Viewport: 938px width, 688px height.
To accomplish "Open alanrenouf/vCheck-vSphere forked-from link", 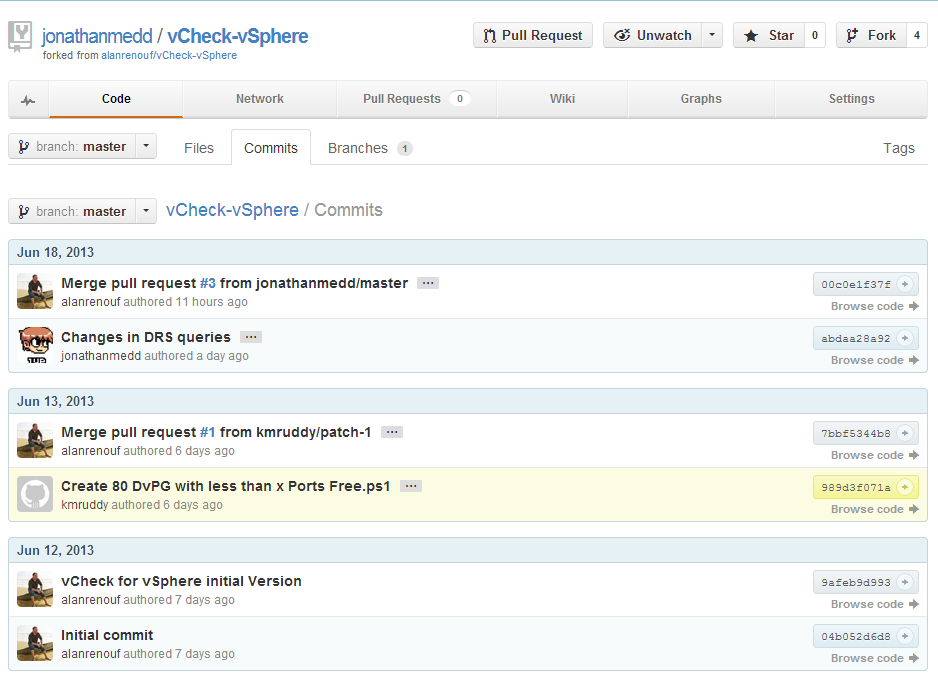I will click(x=169, y=55).
